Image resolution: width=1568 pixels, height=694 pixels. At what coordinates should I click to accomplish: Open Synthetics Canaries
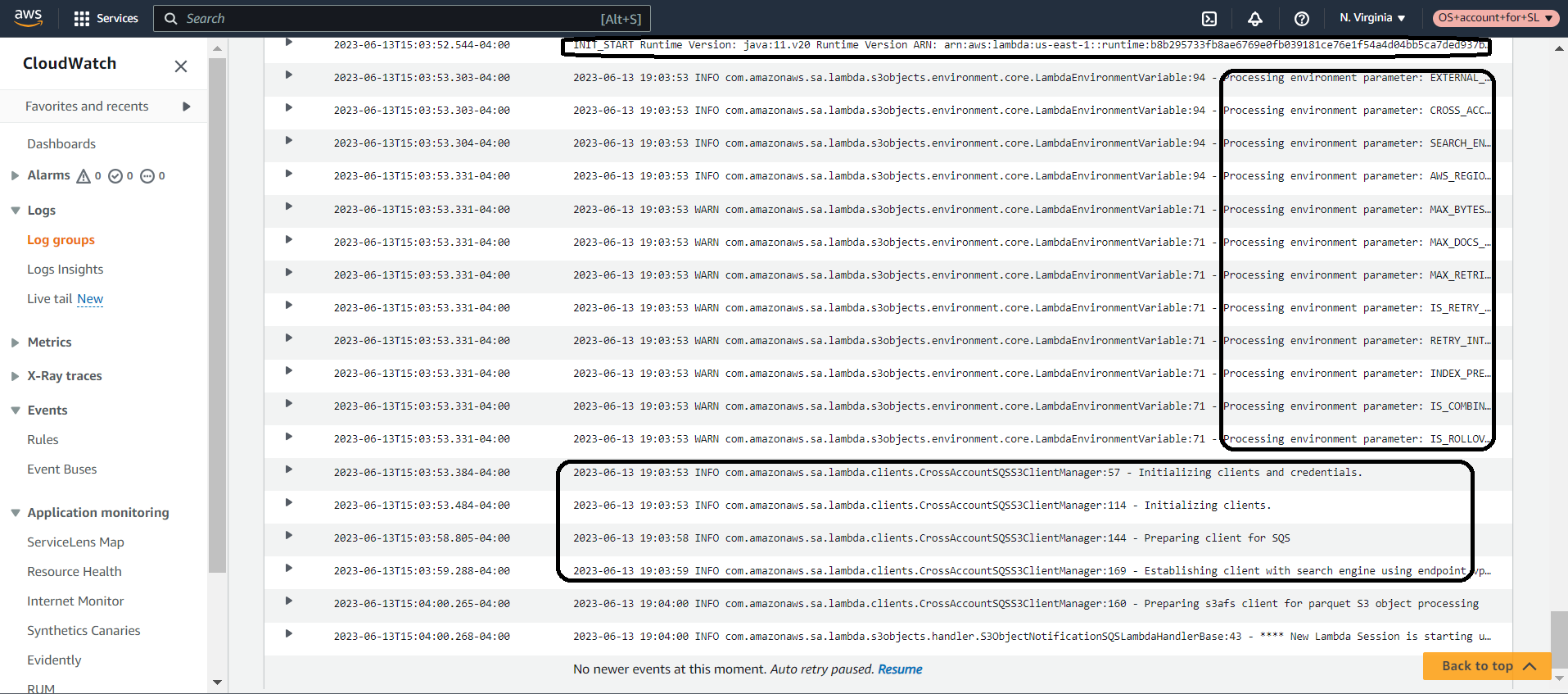tap(84, 631)
